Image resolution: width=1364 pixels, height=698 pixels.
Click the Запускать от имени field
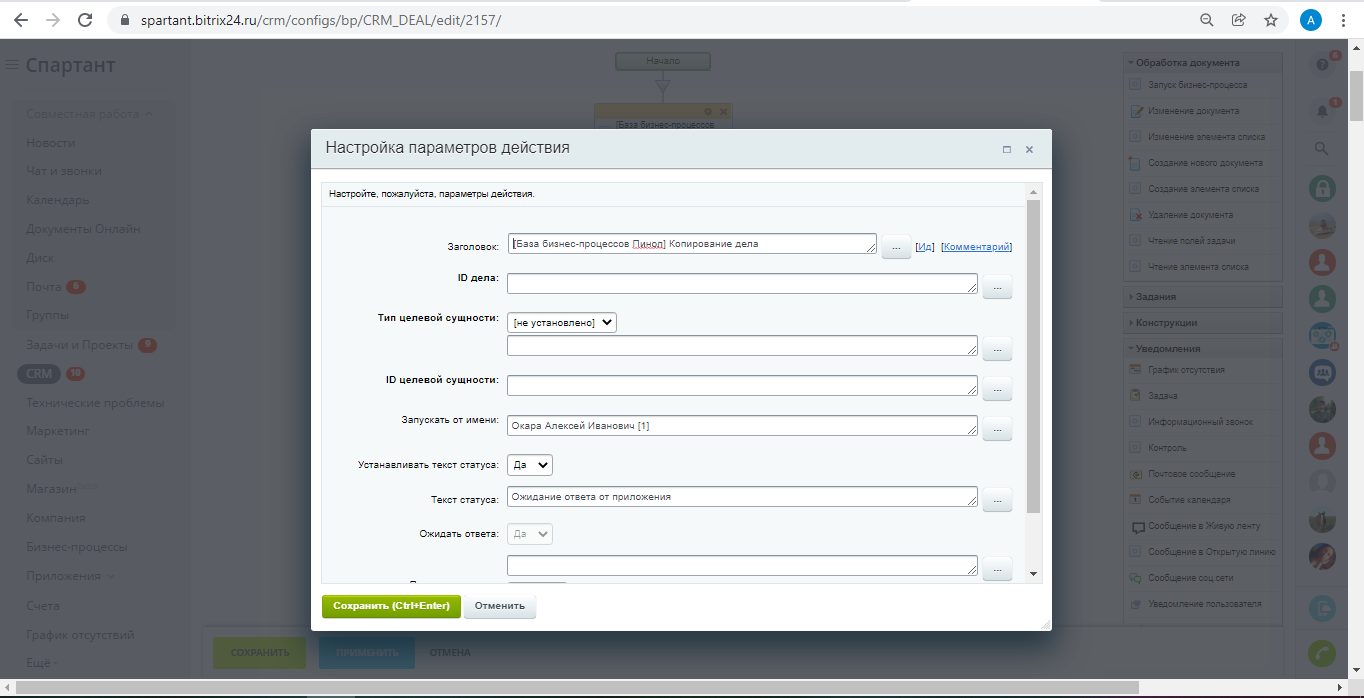coord(743,426)
